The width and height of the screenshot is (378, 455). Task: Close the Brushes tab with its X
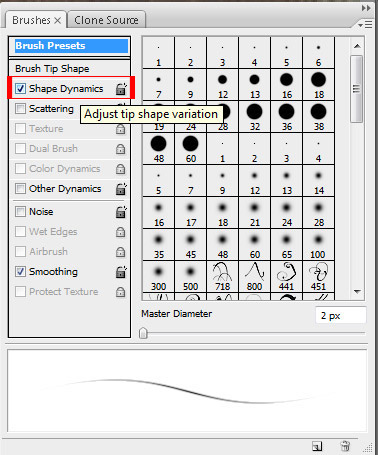[x=58, y=21]
